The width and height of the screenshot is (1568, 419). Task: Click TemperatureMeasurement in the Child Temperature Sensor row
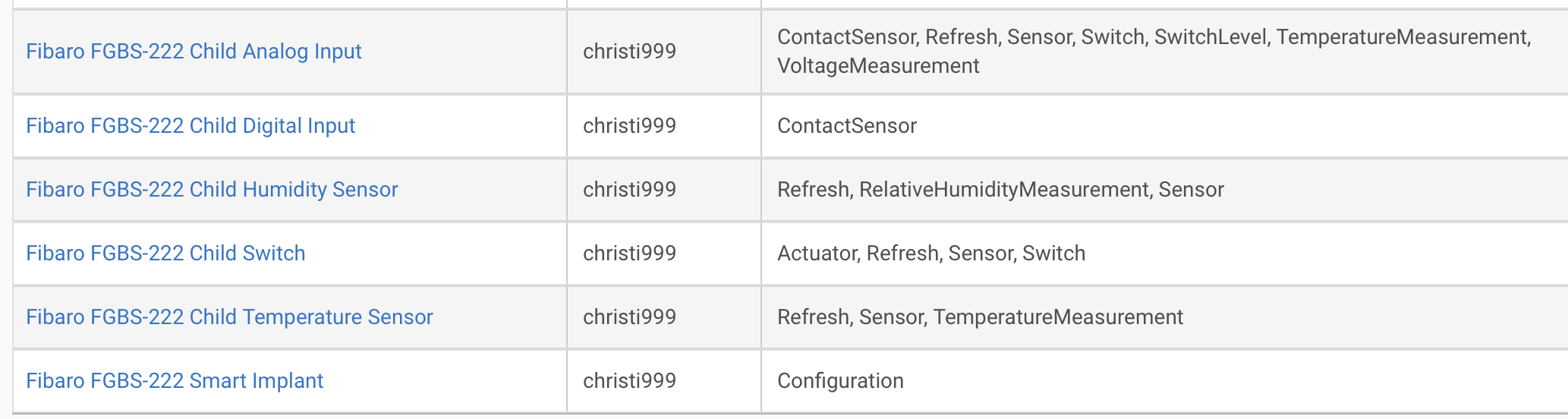[1058, 317]
